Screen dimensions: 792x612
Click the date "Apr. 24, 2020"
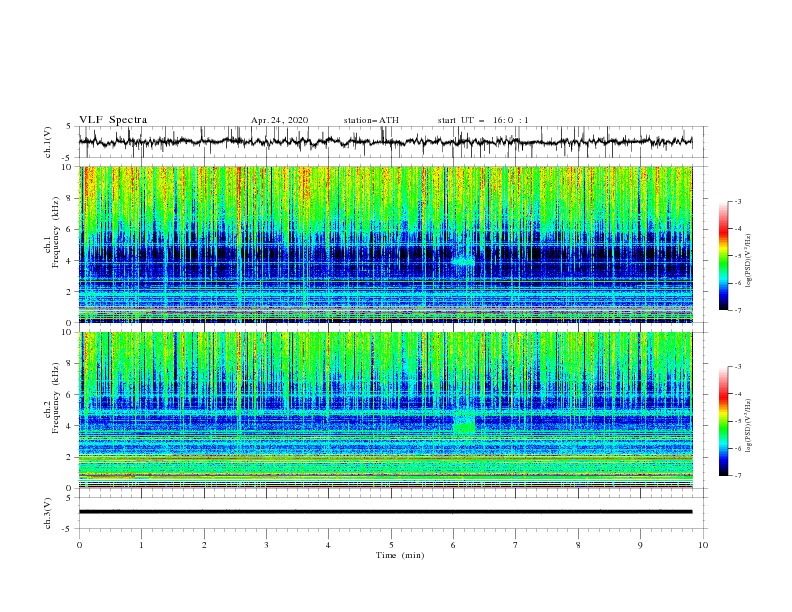click(279, 120)
